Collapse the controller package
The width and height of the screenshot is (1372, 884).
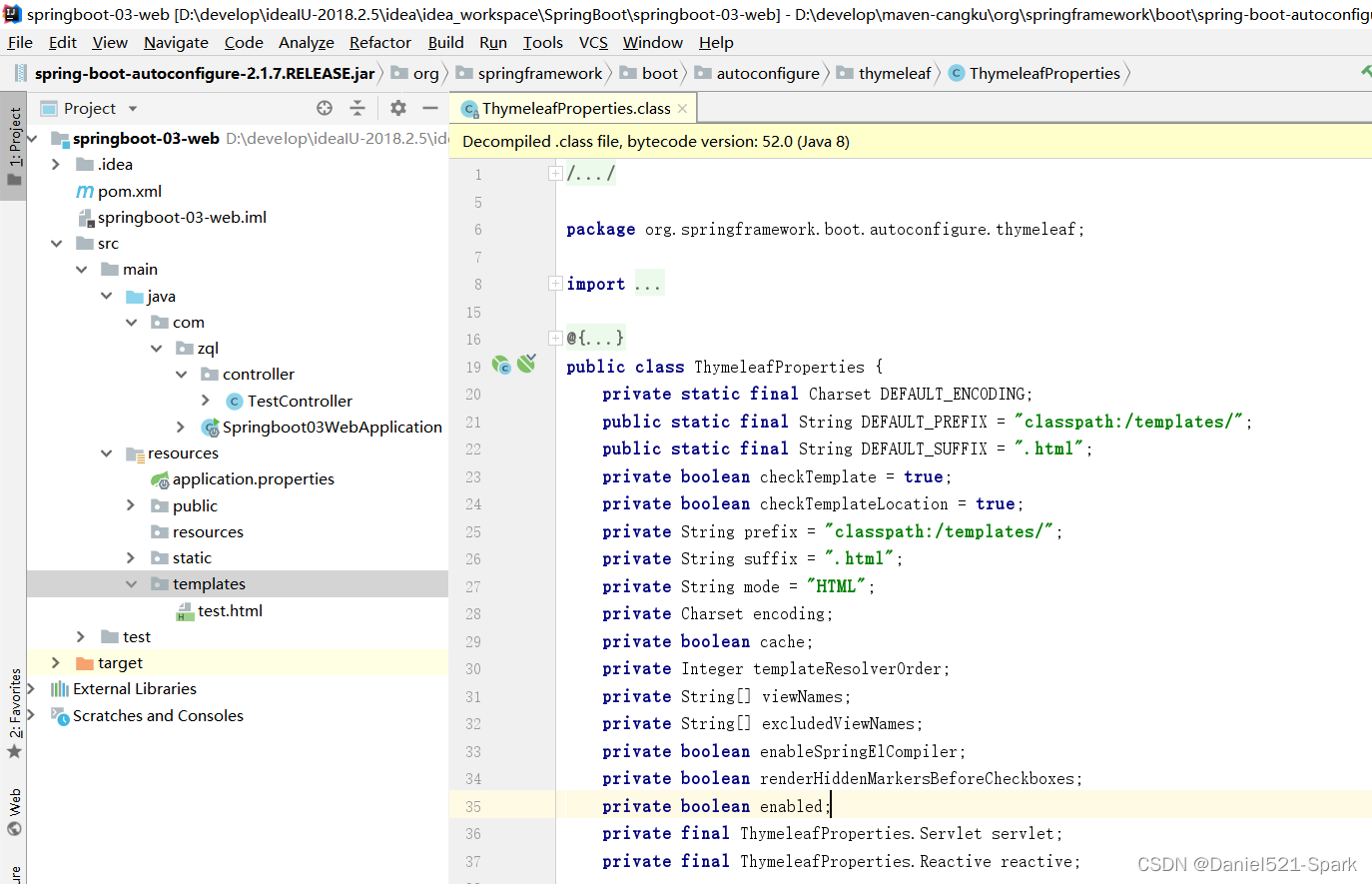pos(181,374)
